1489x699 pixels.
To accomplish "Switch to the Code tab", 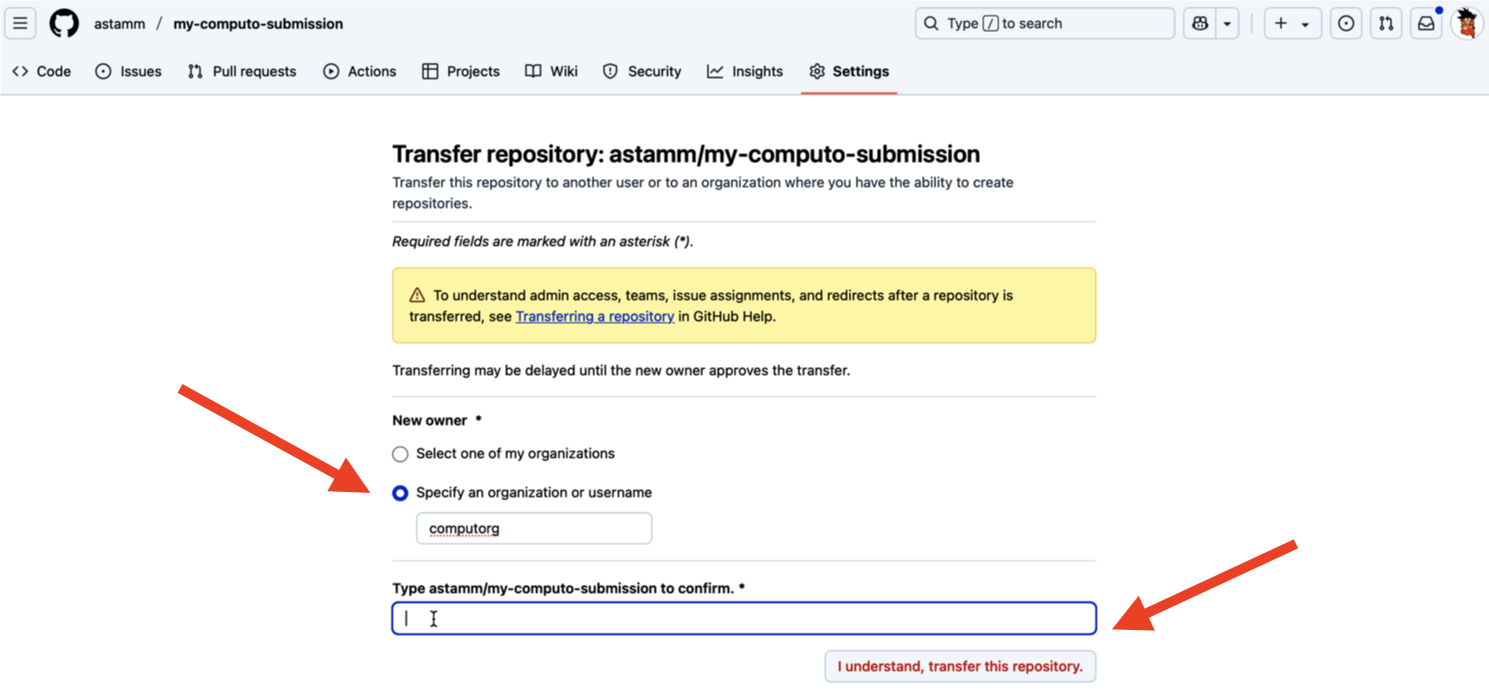I will [42, 71].
